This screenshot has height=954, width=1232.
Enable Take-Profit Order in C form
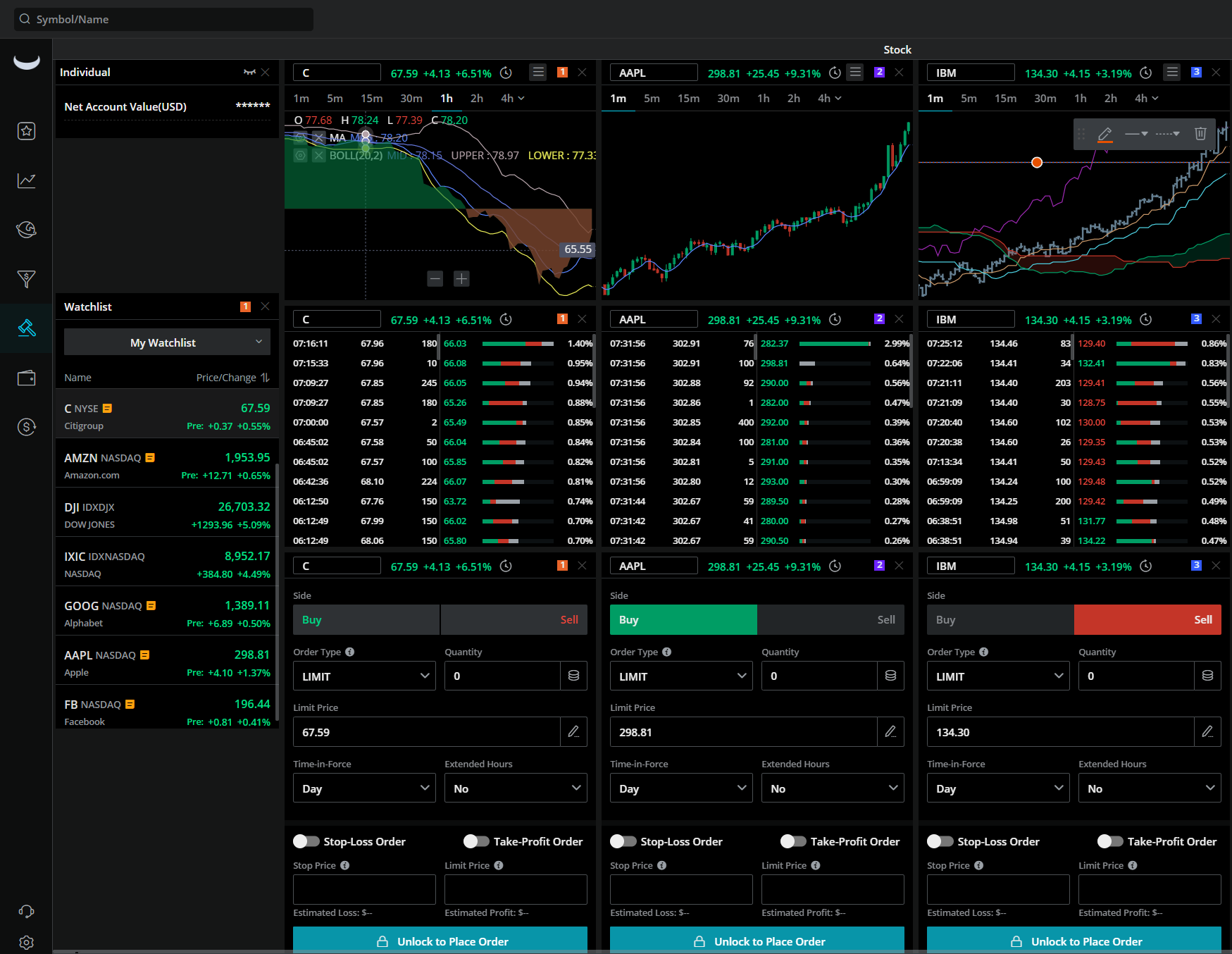pos(476,841)
